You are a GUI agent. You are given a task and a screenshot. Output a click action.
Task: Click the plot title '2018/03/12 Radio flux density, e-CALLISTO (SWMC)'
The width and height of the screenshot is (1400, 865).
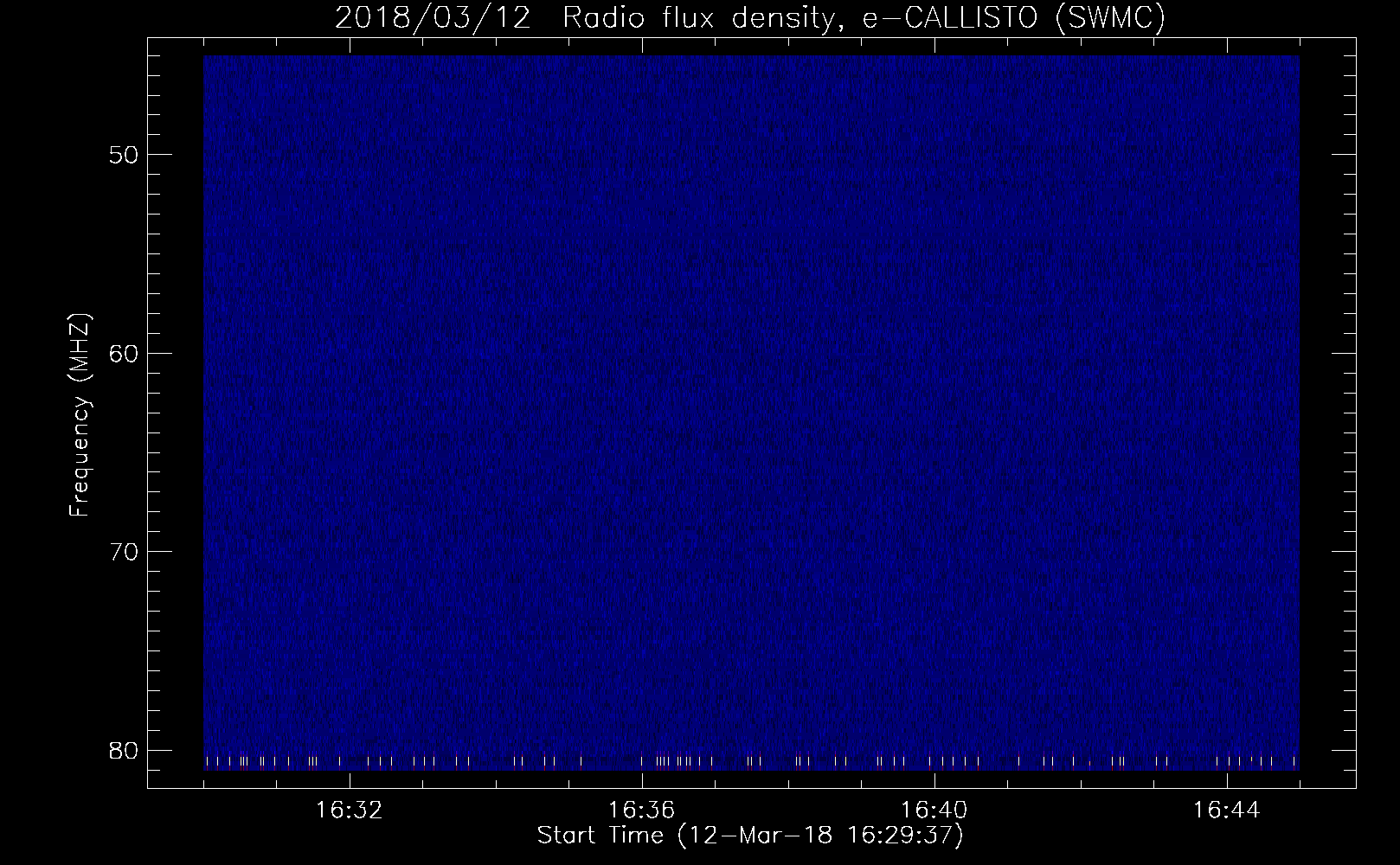(x=750, y=17)
